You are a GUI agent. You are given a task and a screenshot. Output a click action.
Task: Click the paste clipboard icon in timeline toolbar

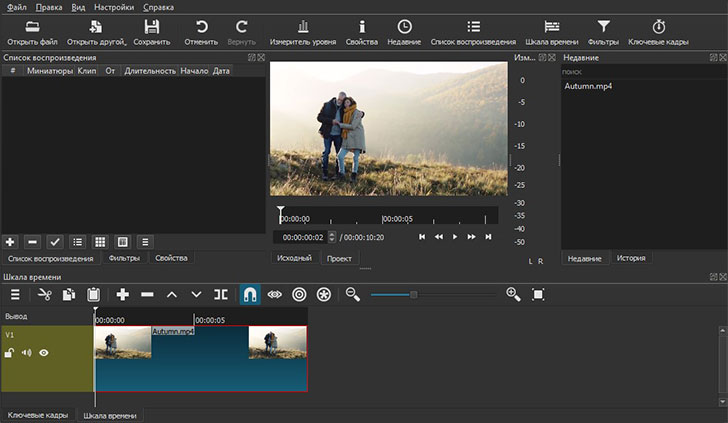tap(93, 294)
